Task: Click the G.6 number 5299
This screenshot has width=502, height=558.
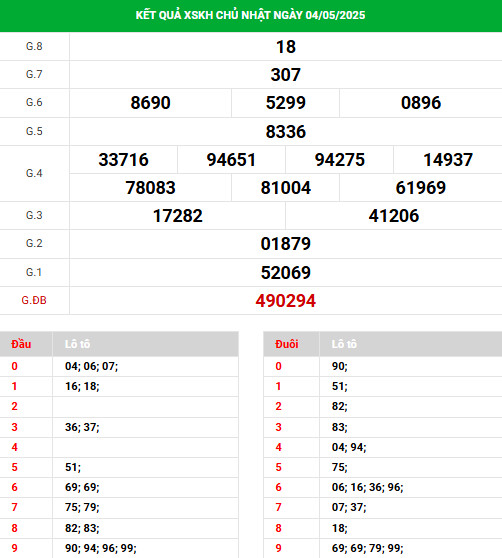Action: (286, 103)
